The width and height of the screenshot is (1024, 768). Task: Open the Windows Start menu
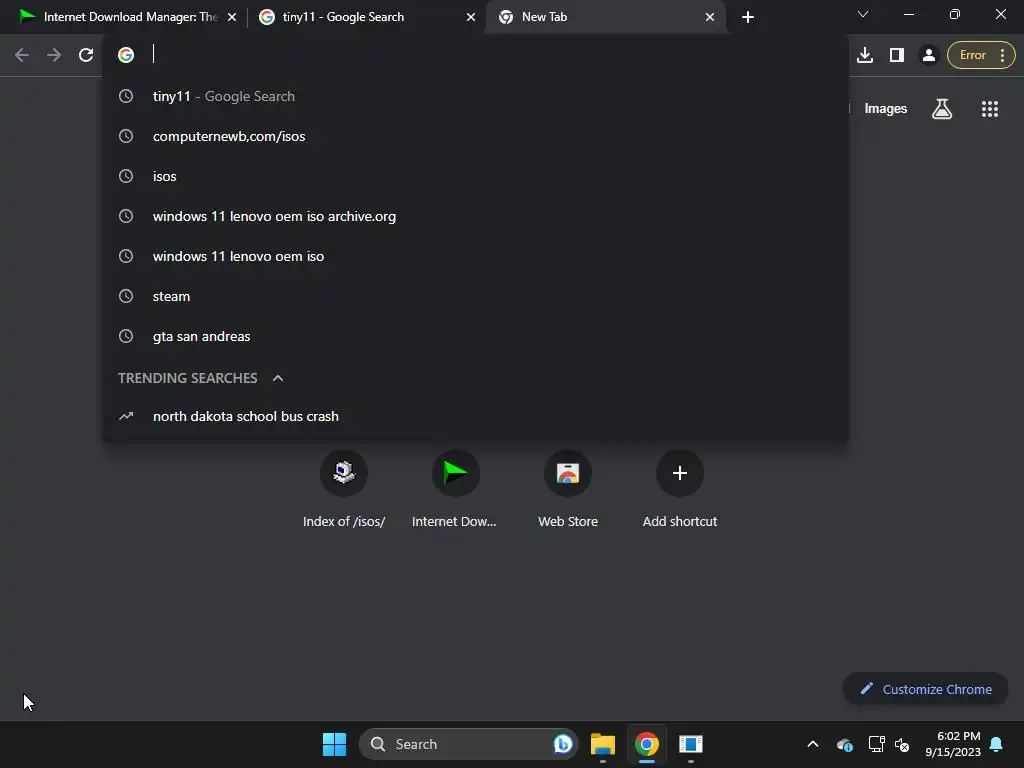coord(334,744)
